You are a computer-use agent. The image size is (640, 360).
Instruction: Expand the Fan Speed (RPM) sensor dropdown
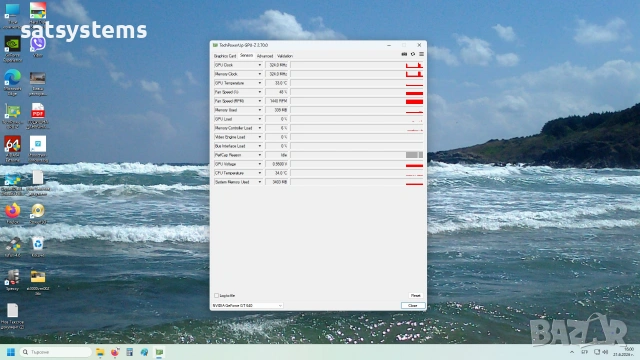260,101
